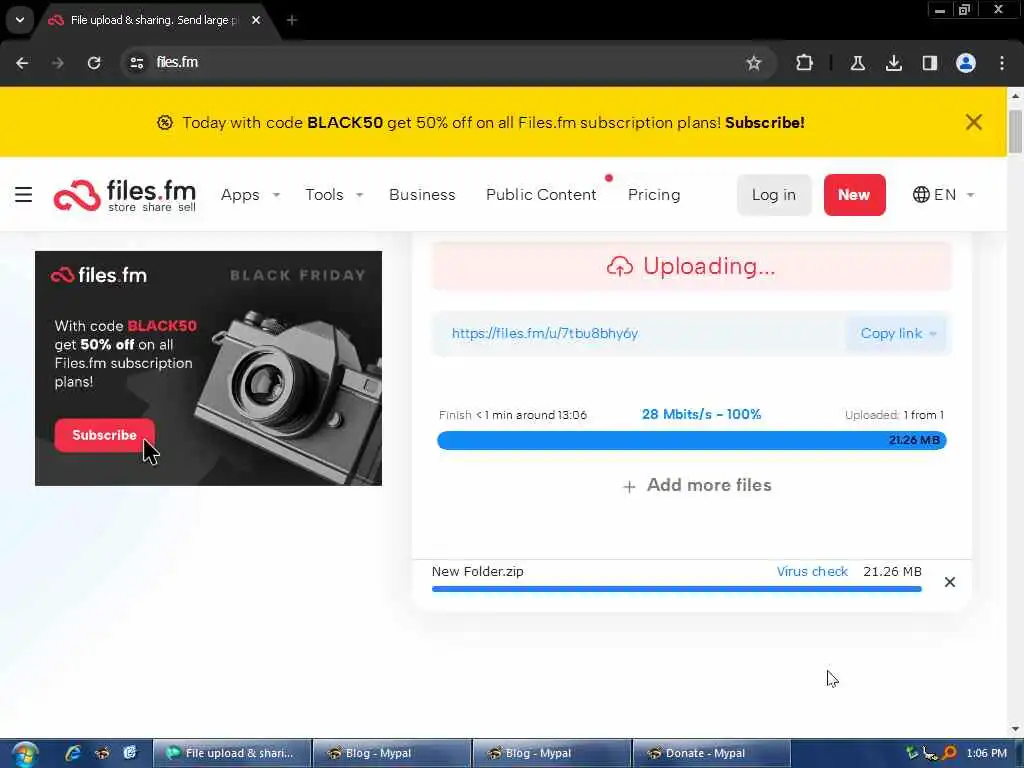1024x768 pixels.
Task: Expand the Tools navigation dropdown
Action: coord(334,195)
